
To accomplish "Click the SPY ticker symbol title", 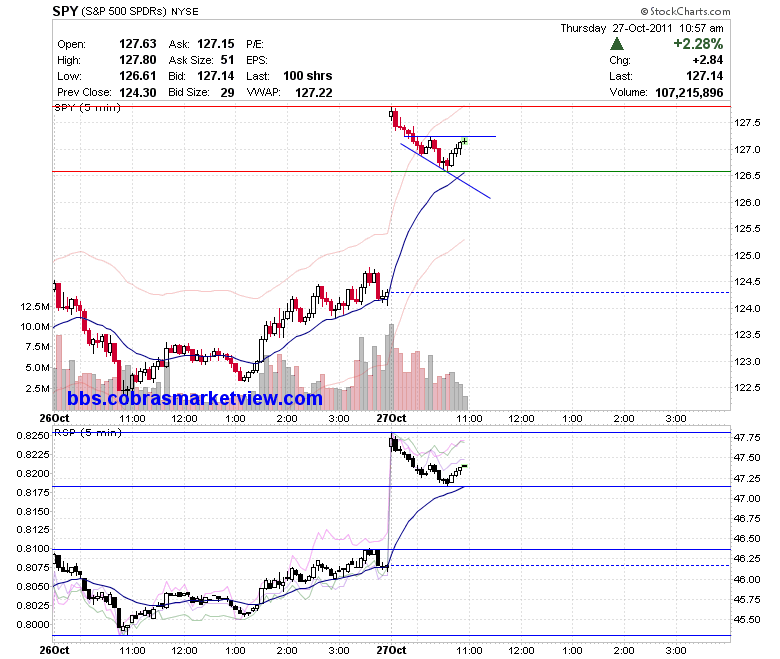I will coord(65,11).
